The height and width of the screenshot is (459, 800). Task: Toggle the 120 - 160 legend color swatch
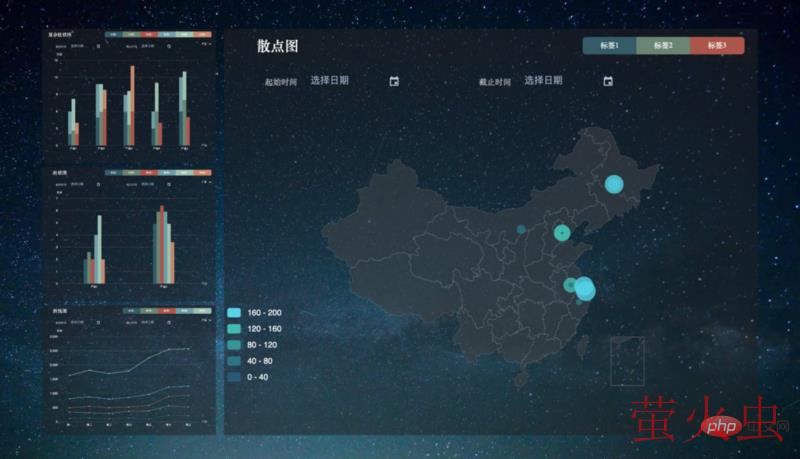pos(234,329)
